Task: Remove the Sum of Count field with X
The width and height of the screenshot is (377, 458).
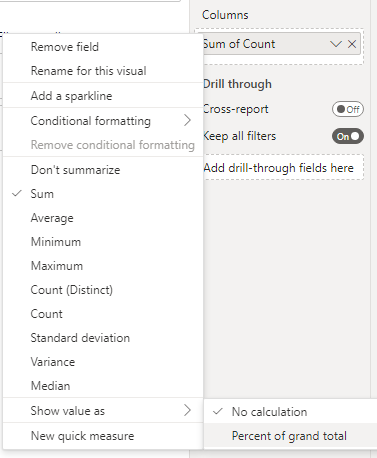Action: click(x=352, y=44)
